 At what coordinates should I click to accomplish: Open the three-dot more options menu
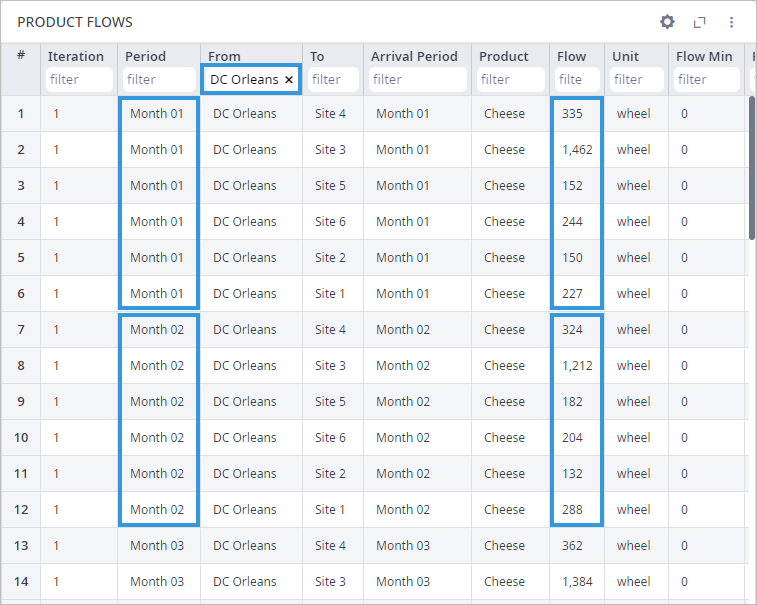(731, 22)
